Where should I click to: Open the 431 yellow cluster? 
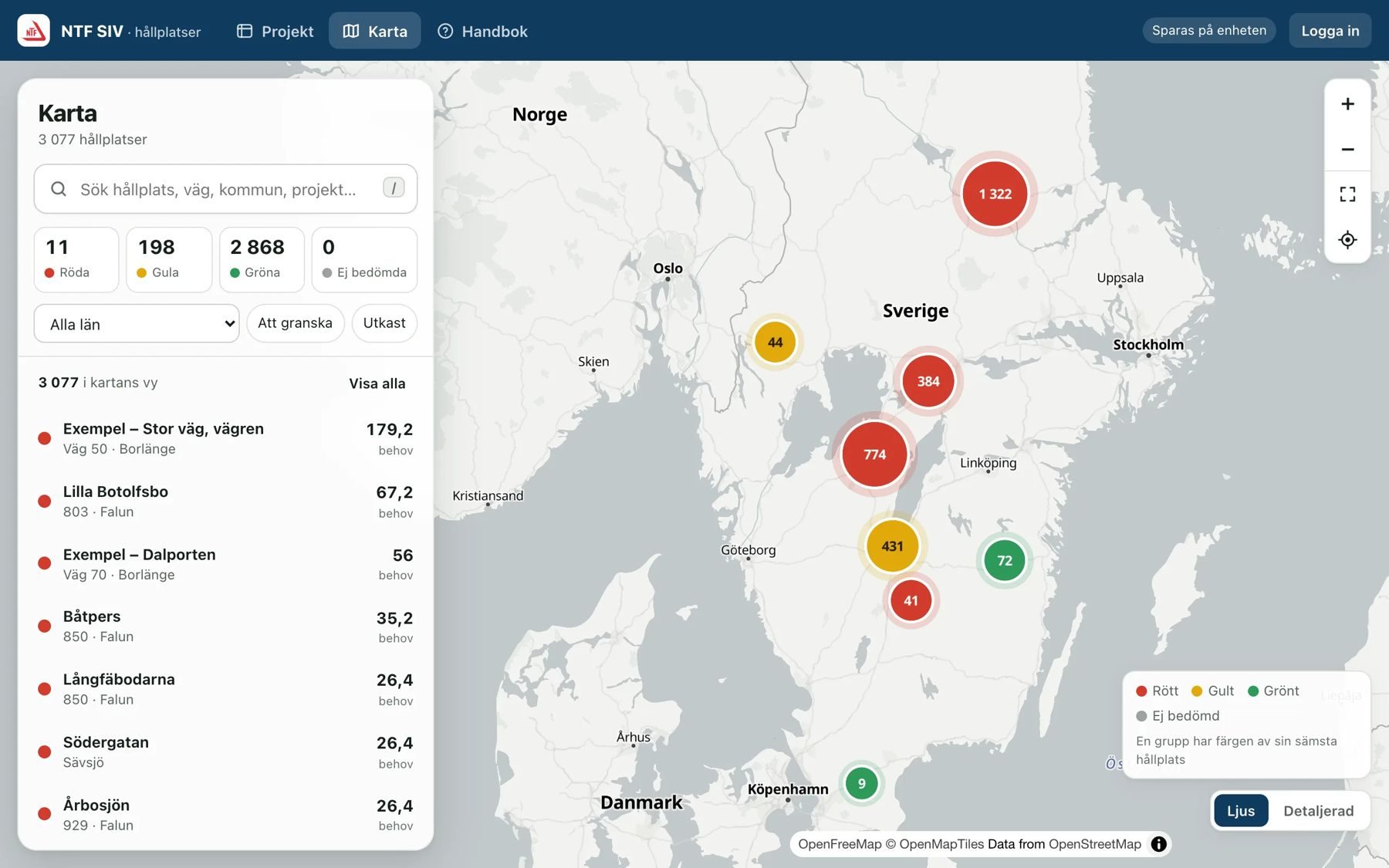click(x=892, y=546)
